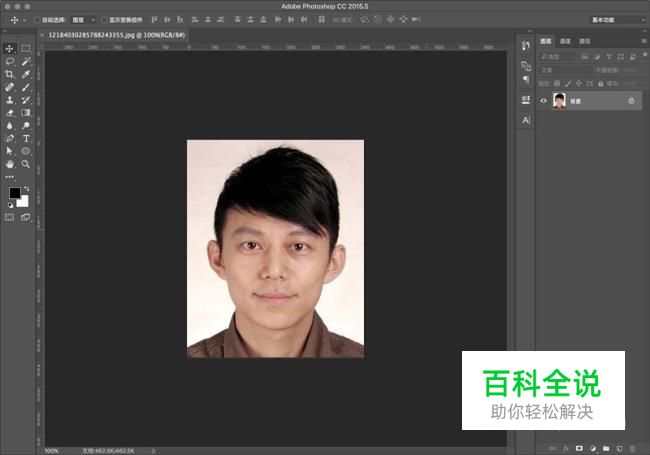This screenshot has width=650, height=455.
Task: Click the foreground black color swatch
Action: pyautogui.click(x=14, y=193)
